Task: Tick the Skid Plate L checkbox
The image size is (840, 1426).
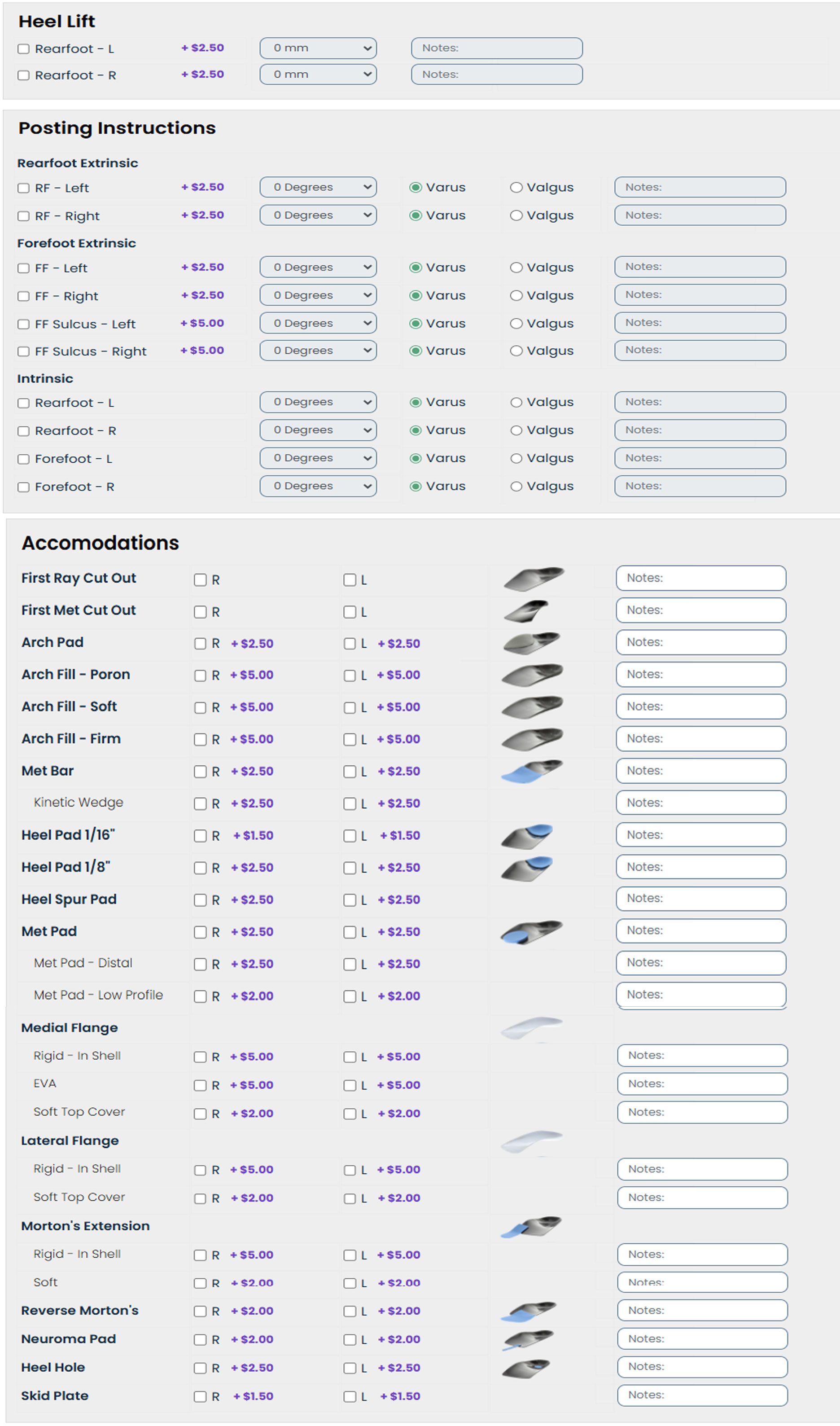Action: (350, 1396)
